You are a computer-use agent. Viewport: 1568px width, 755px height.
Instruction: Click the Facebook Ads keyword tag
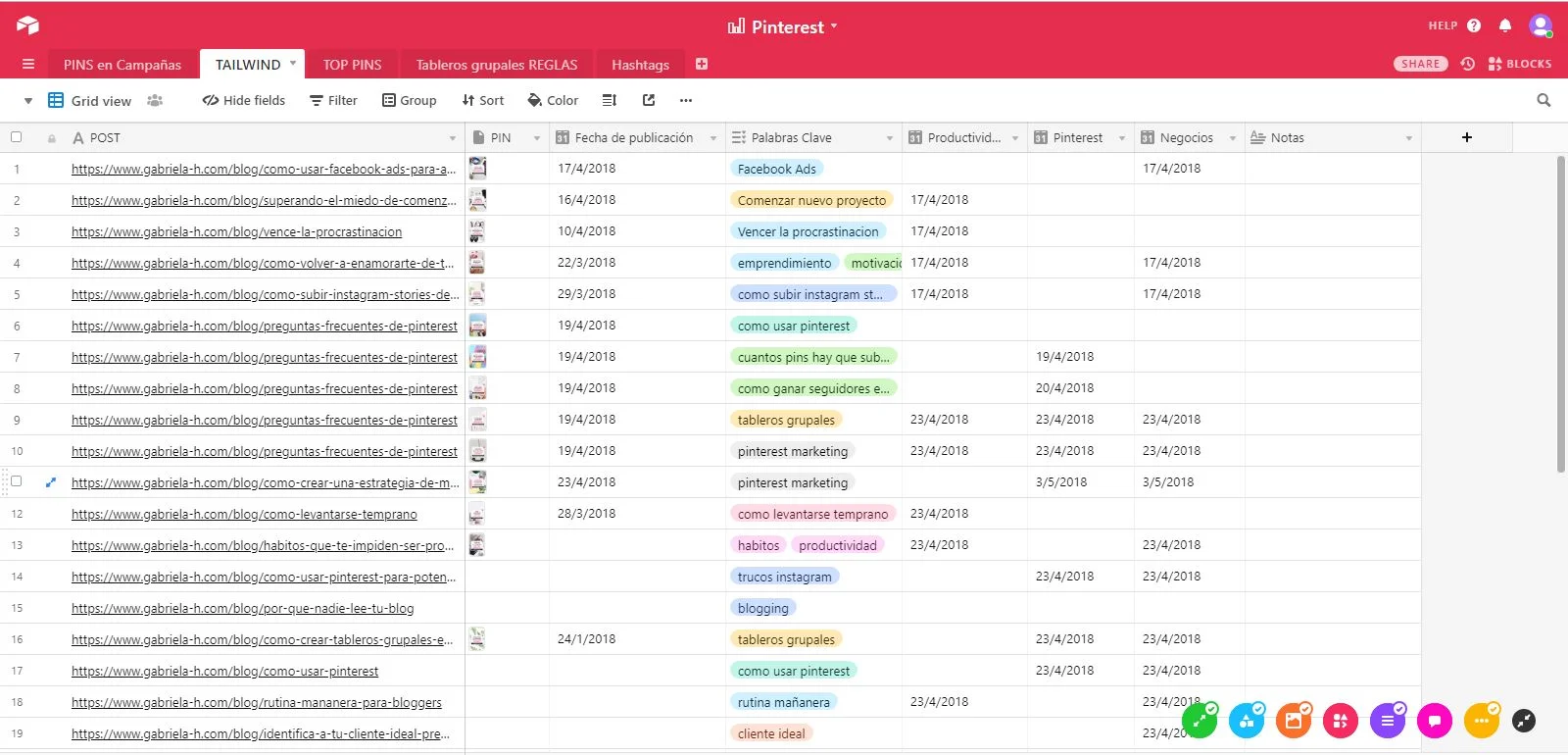[x=776, y=169]
